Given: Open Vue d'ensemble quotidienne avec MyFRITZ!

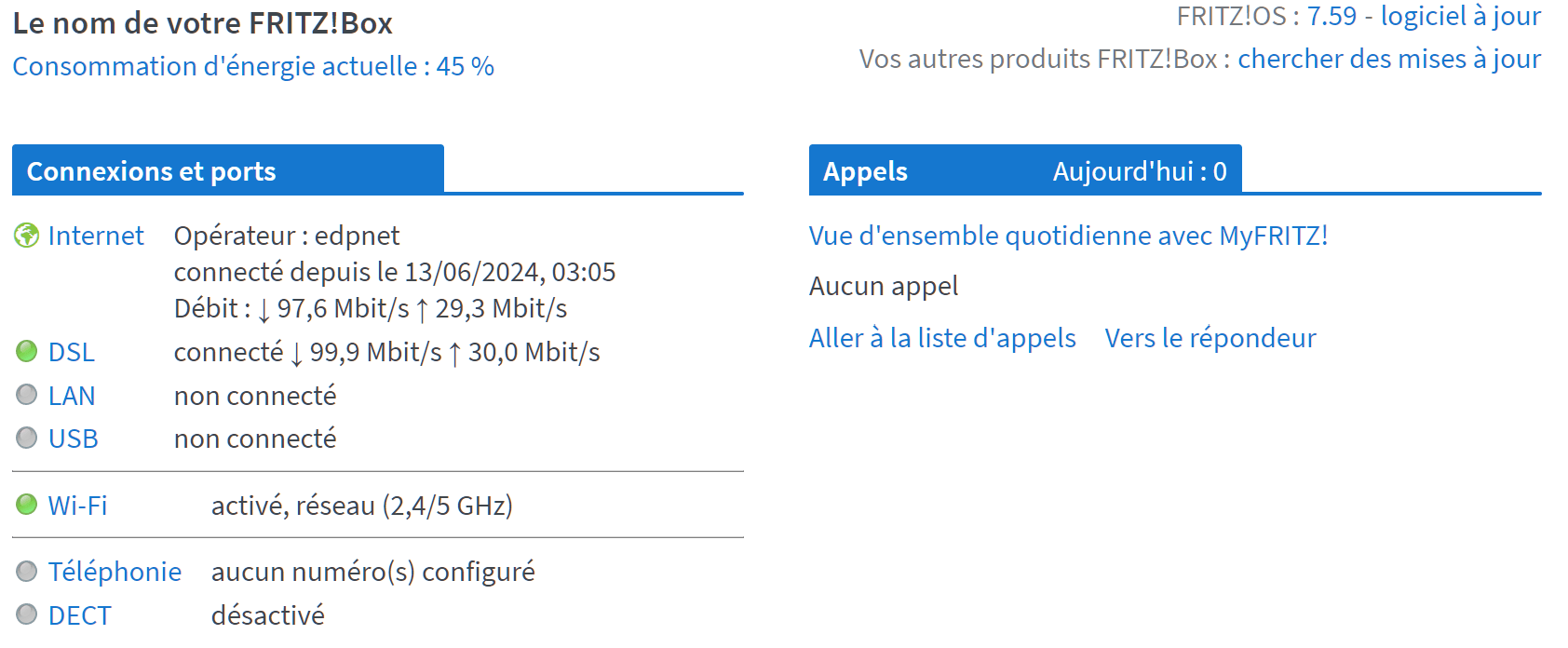Looking at the screenshot, I should point(1068,236).
